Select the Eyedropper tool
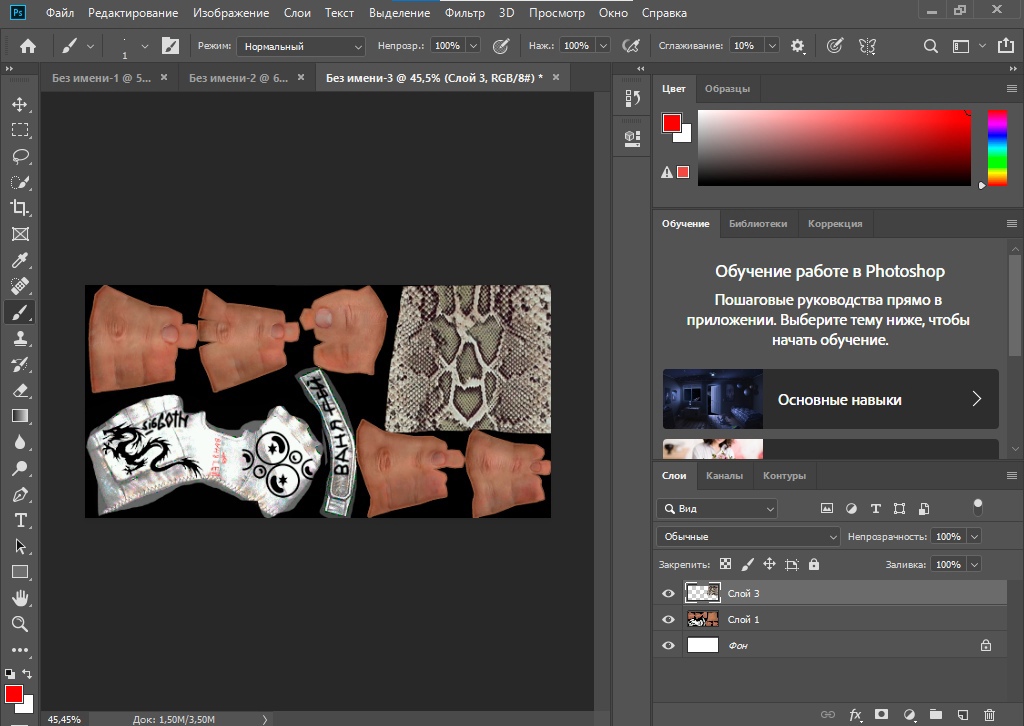 tap(19, 260)
